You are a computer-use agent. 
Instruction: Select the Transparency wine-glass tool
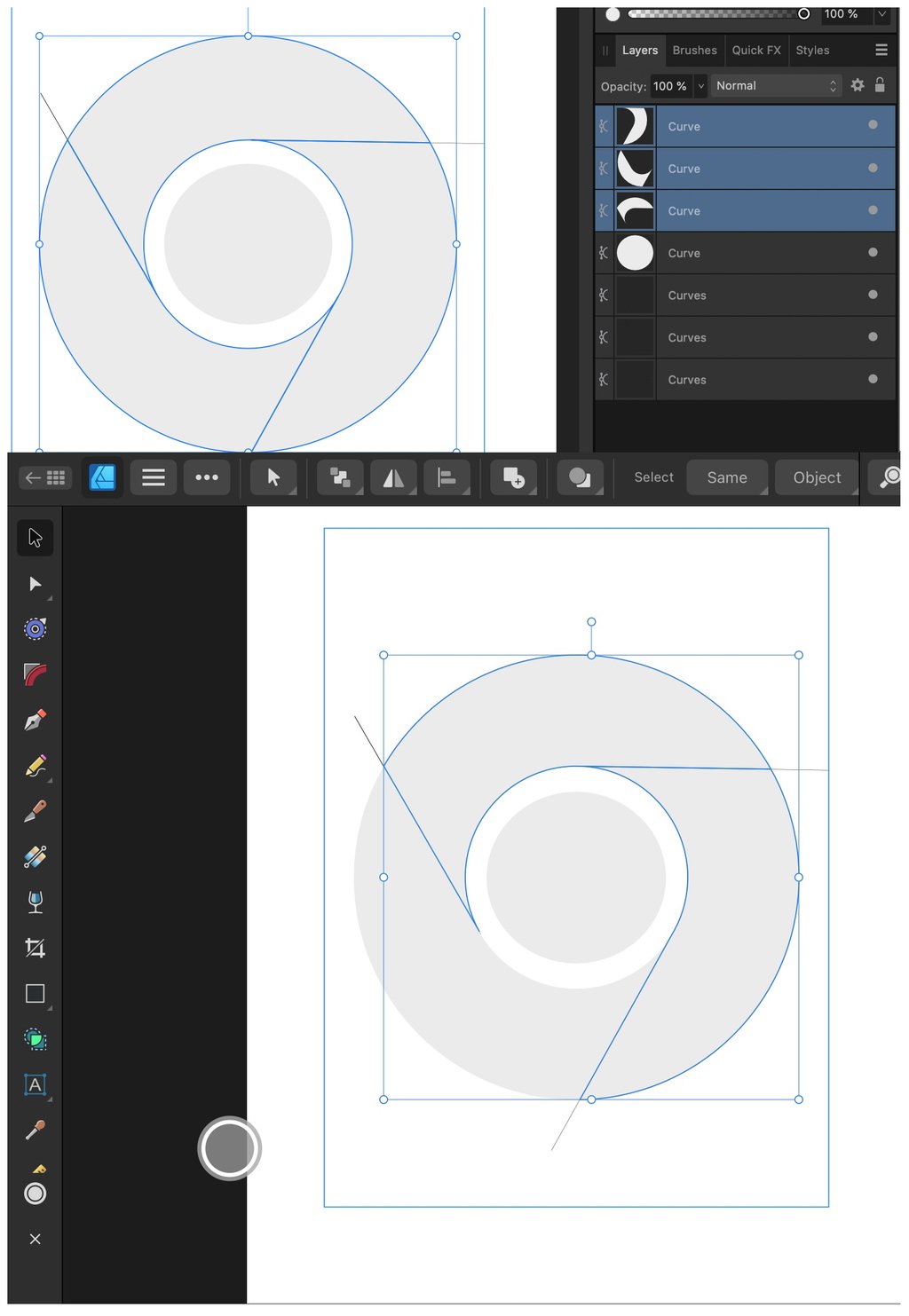36,902
